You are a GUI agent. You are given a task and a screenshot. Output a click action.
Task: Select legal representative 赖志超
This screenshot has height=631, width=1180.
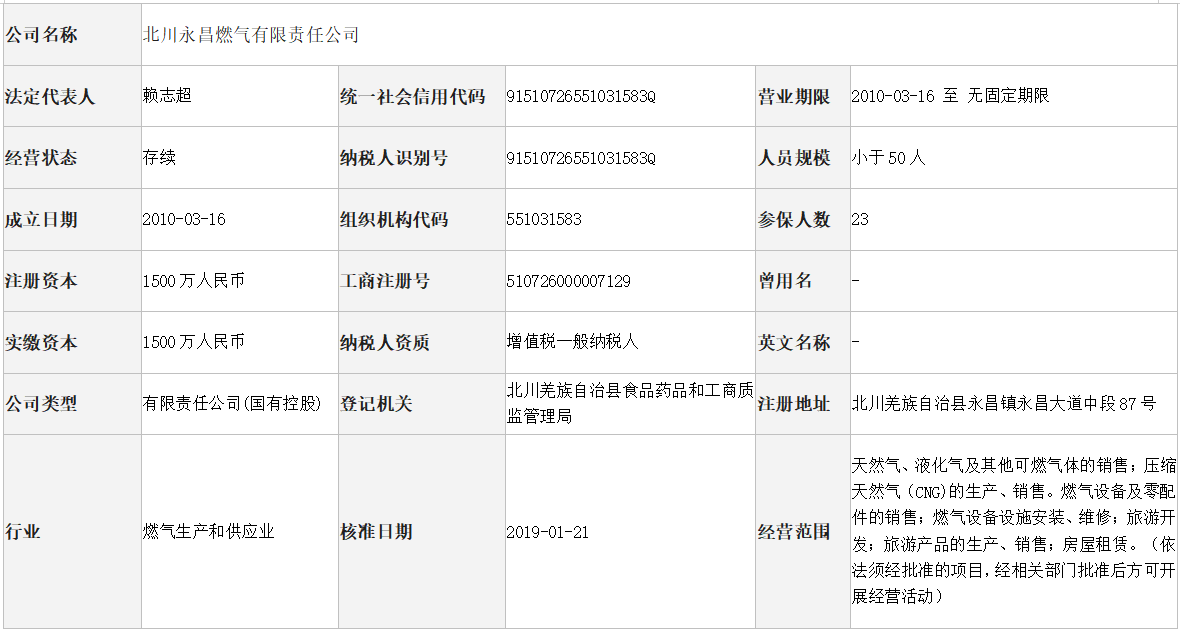pos(167,96)
